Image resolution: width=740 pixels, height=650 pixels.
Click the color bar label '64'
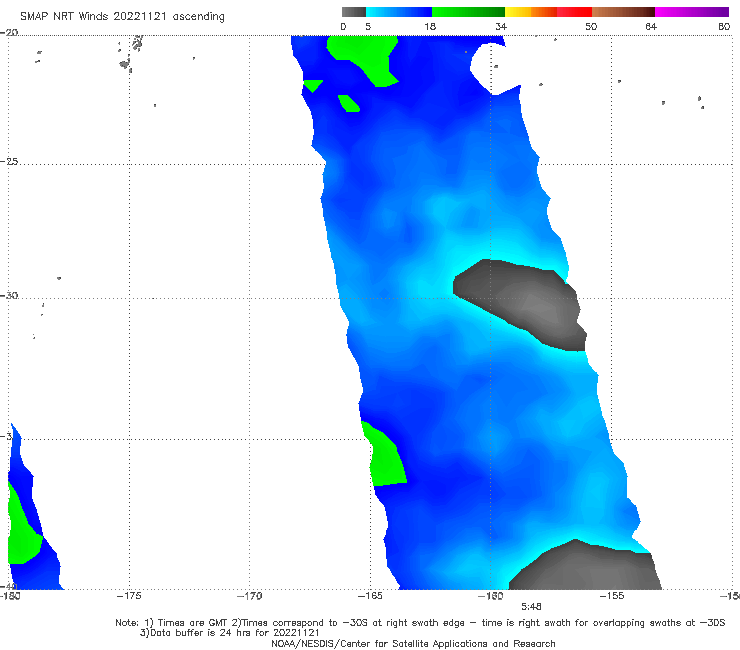[x=651, y=26]
